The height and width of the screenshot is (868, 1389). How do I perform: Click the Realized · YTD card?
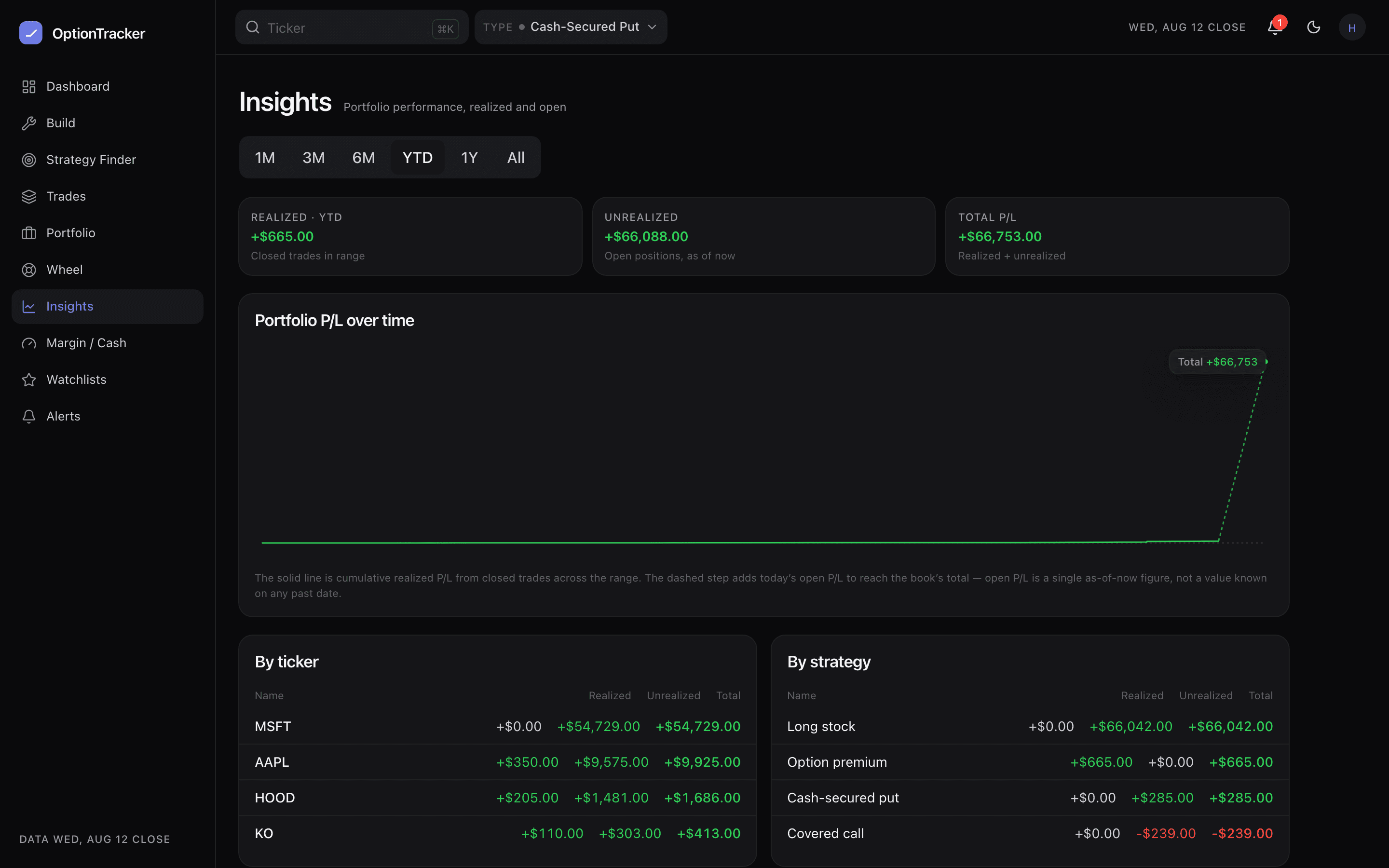coord(410,236)
